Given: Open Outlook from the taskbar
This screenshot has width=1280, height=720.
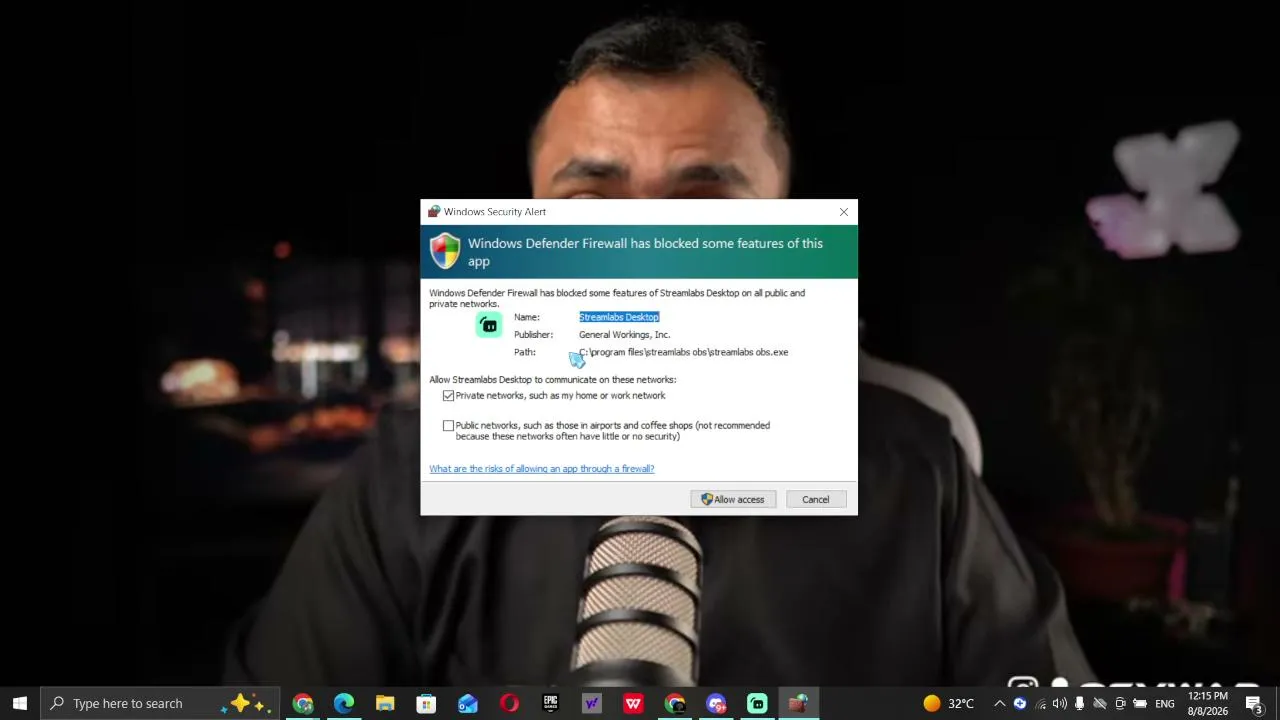Looking at the screenshot, I should [468, 703].
